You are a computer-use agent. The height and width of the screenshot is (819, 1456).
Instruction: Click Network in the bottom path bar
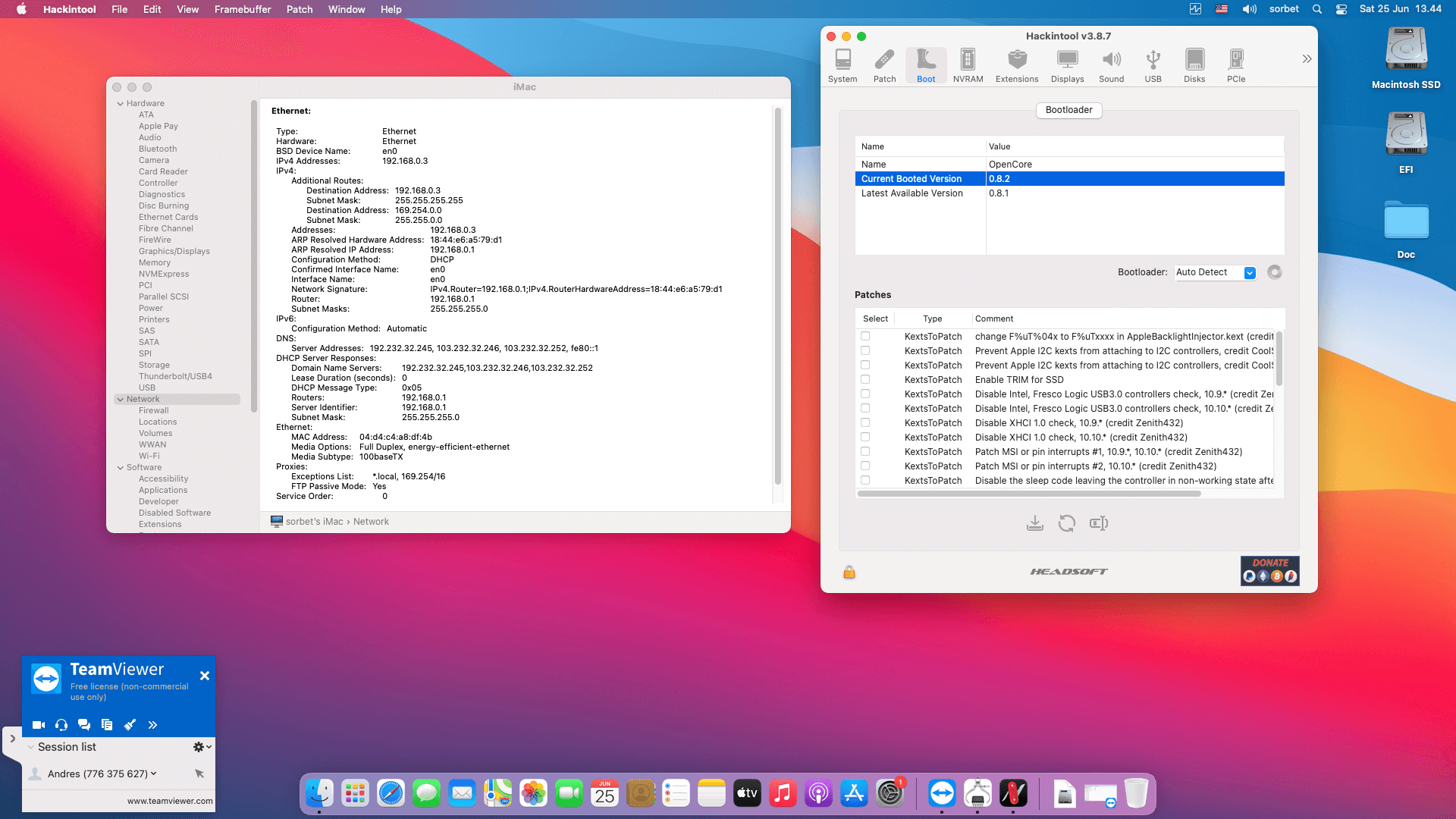click(371, 522)
